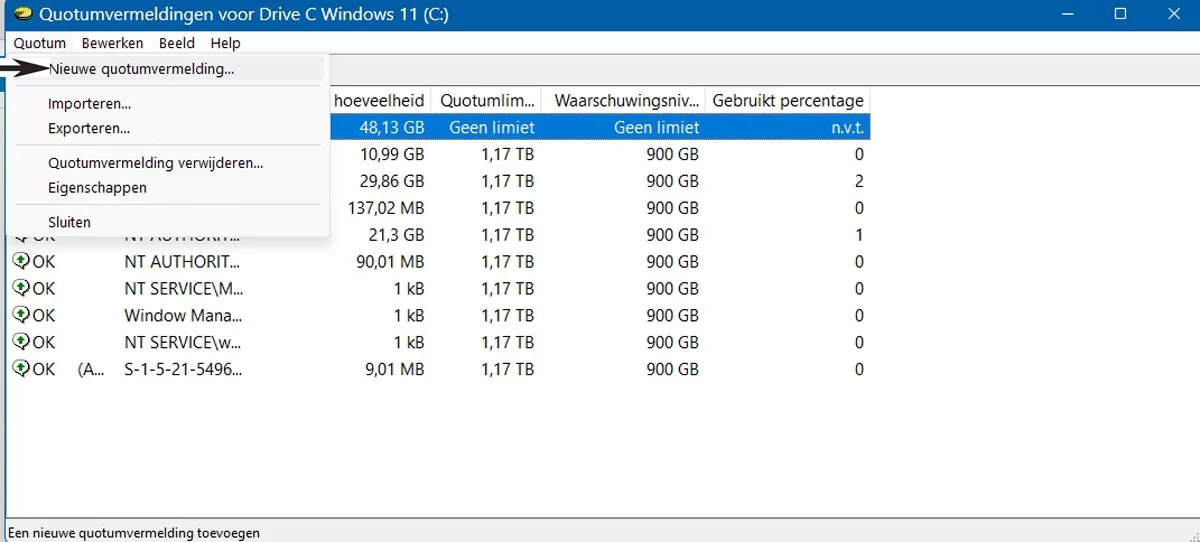1200x542 pixels.
Task: Select the Window Mana... entry name
Action: pos(183,315)
